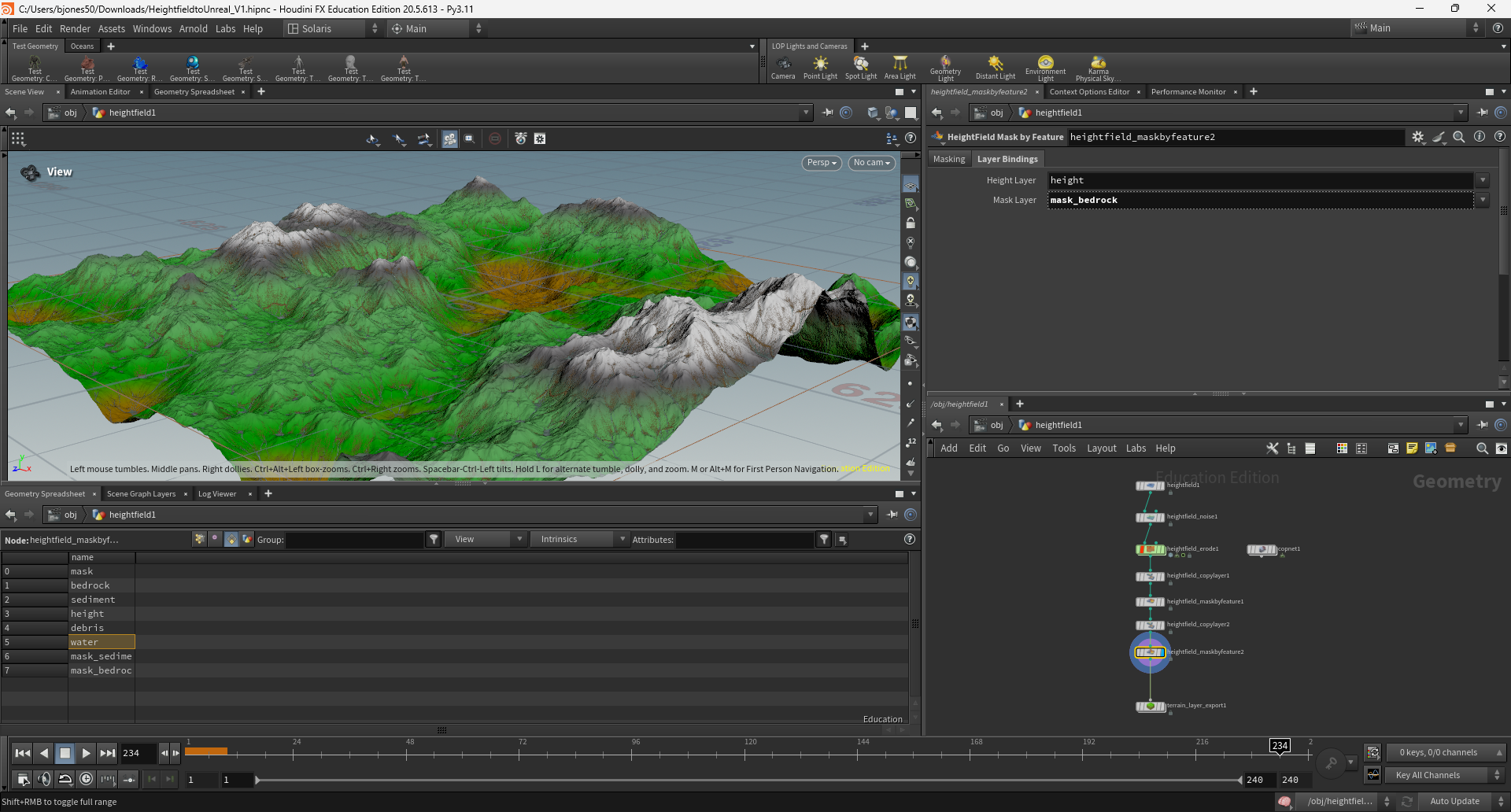Screen dimensions: 1511x812
Task: Switch to the Masking tab
Action: coord(948,158)
